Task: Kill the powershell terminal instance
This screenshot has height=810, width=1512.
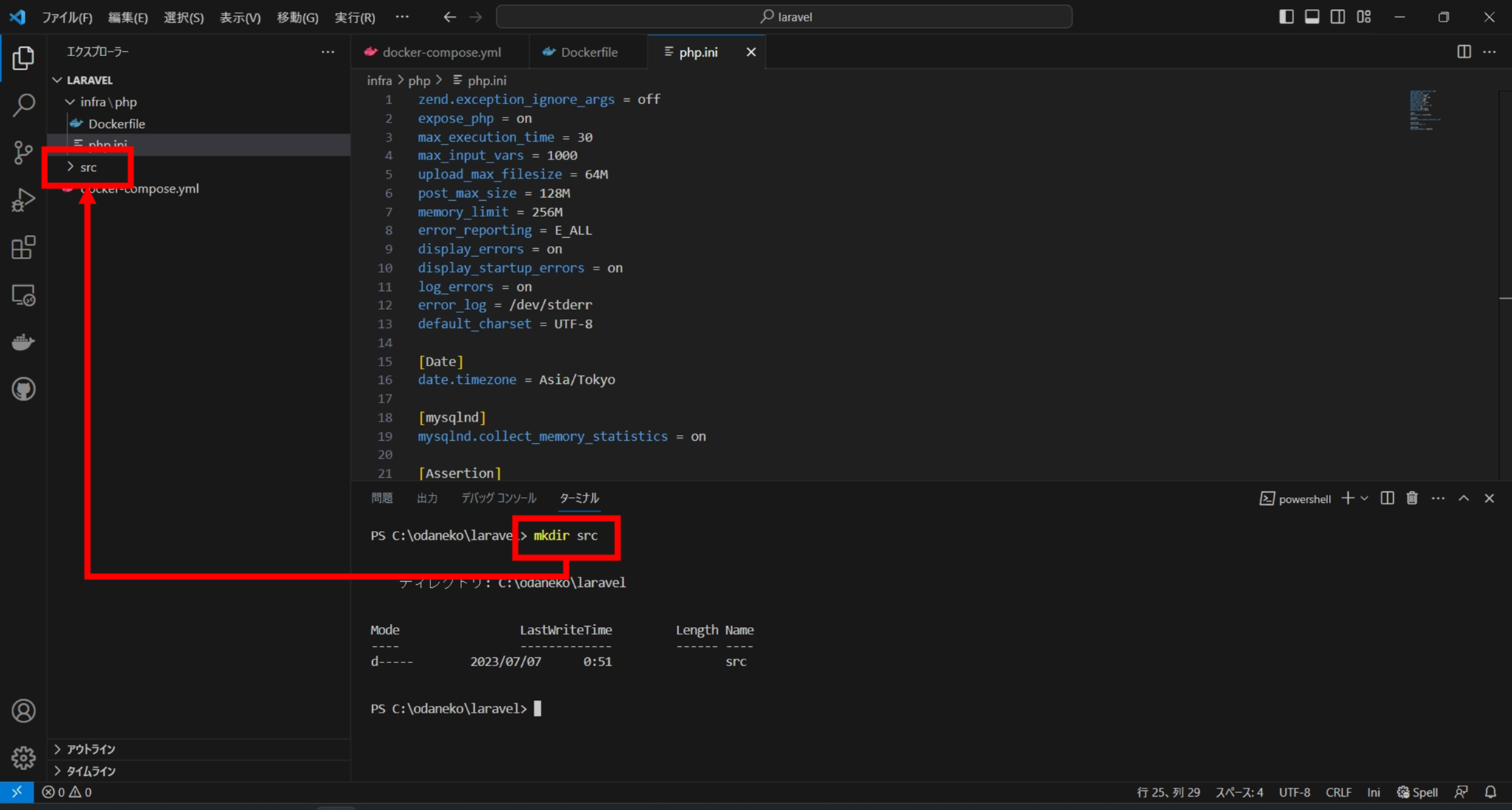Action: (1411, 498)
